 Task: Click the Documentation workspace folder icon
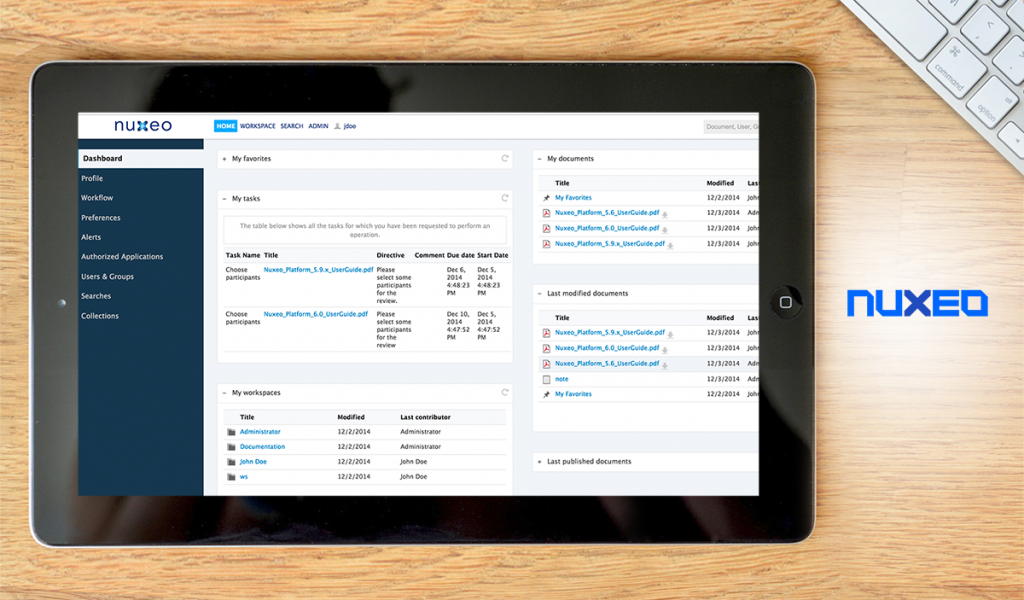pyautogui.click(x=231, y=447)
